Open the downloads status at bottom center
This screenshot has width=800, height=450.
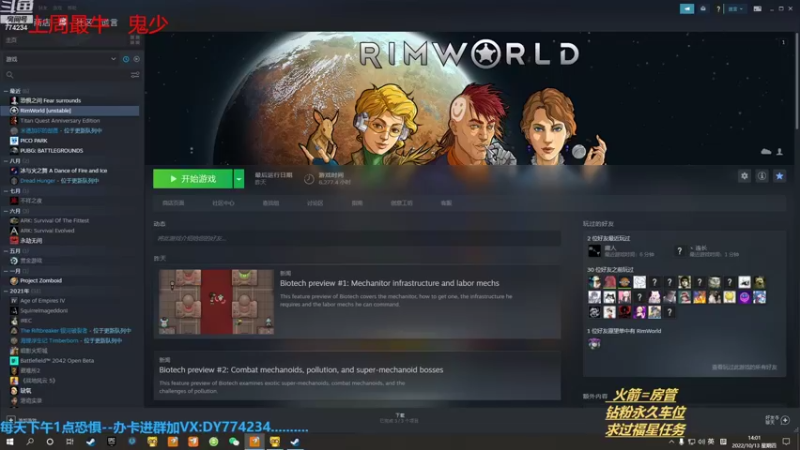(x=399, y=418)
